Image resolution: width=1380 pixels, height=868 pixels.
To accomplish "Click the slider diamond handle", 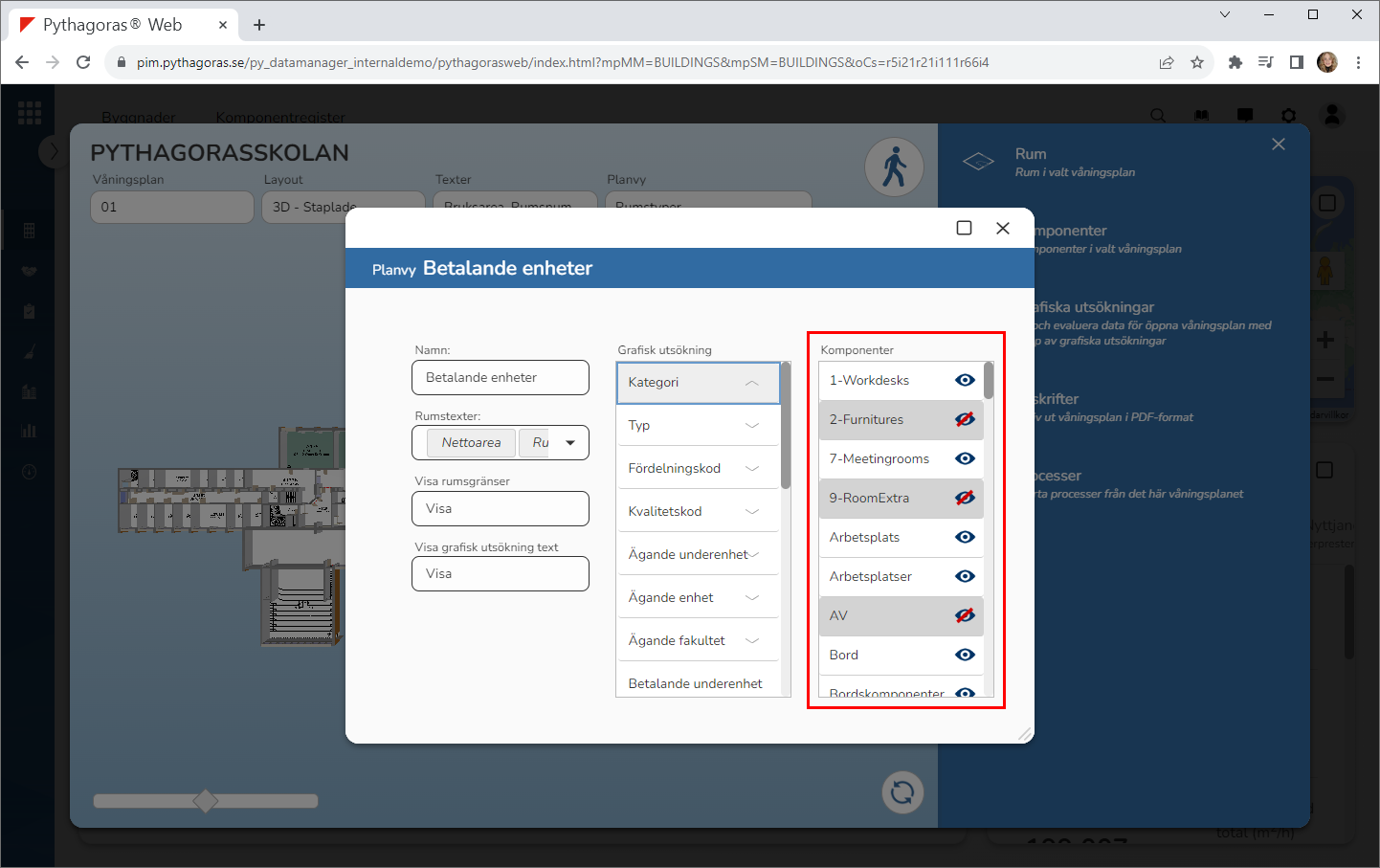I will pyautogui.click(x=205, y=801).
